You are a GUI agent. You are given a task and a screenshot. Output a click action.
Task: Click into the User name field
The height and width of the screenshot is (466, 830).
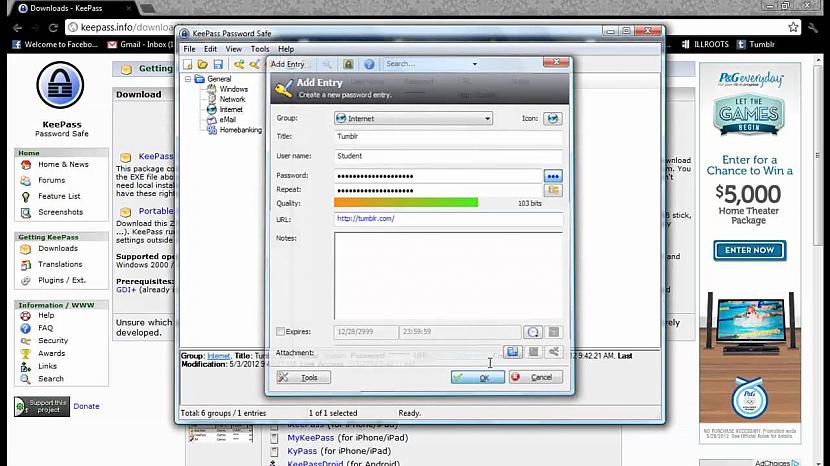coord(448,156)
